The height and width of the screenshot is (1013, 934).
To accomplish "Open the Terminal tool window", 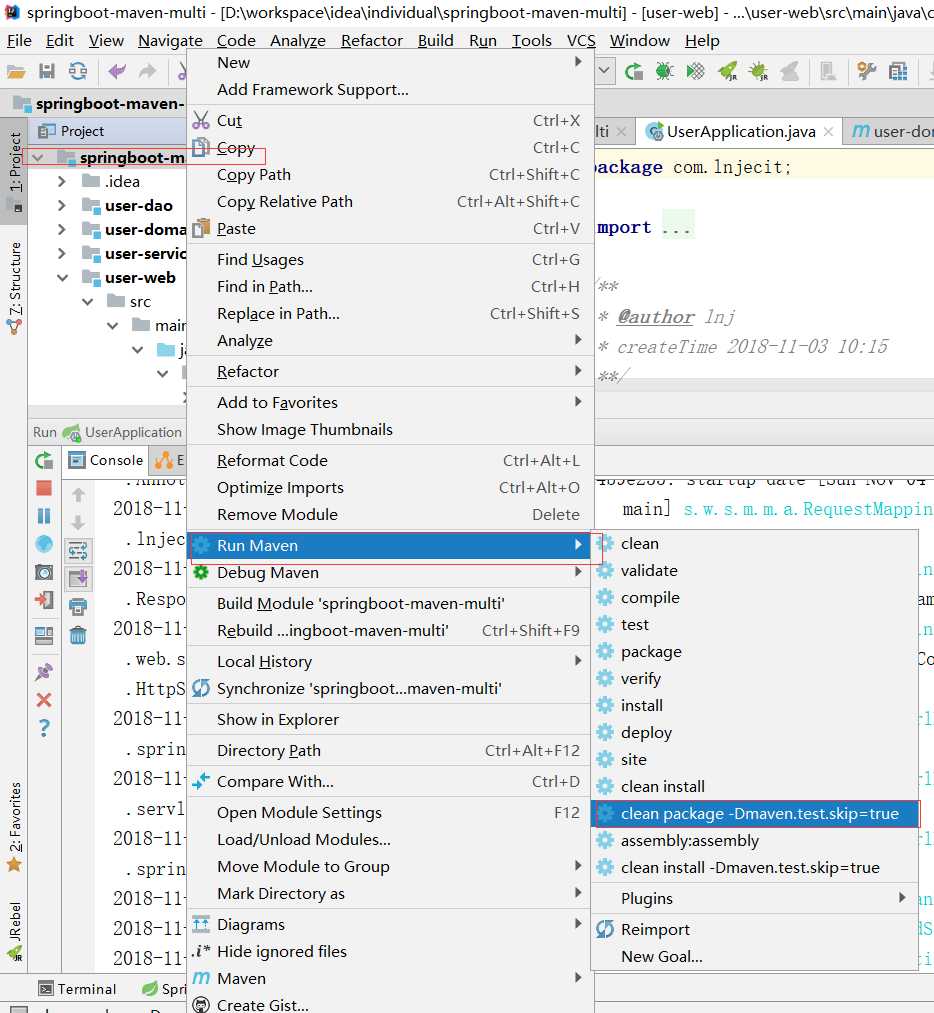I will 78,988.
